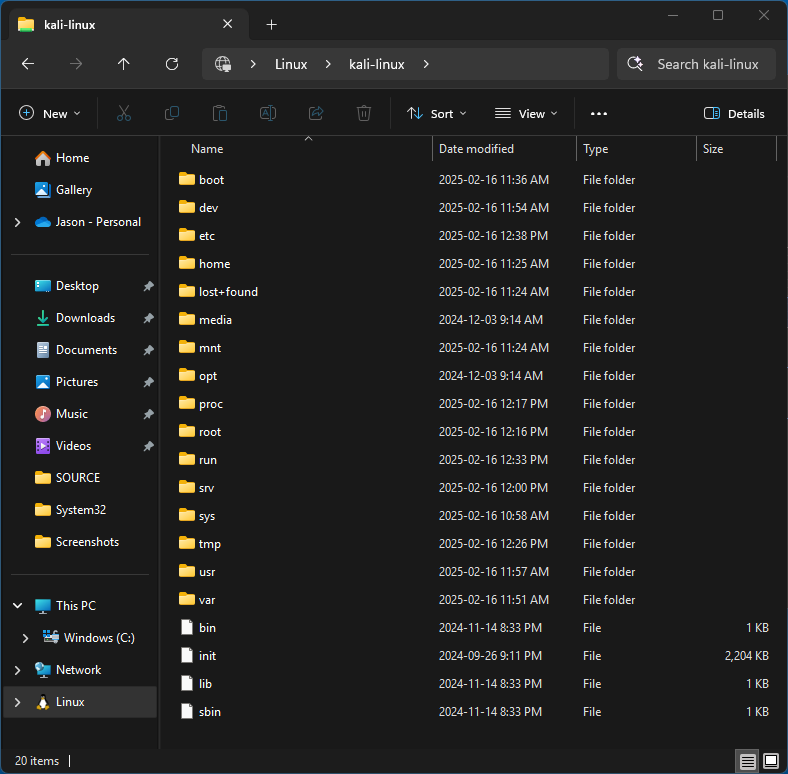
Task: Open chevron after Linux in address bar
Action: 328,64
